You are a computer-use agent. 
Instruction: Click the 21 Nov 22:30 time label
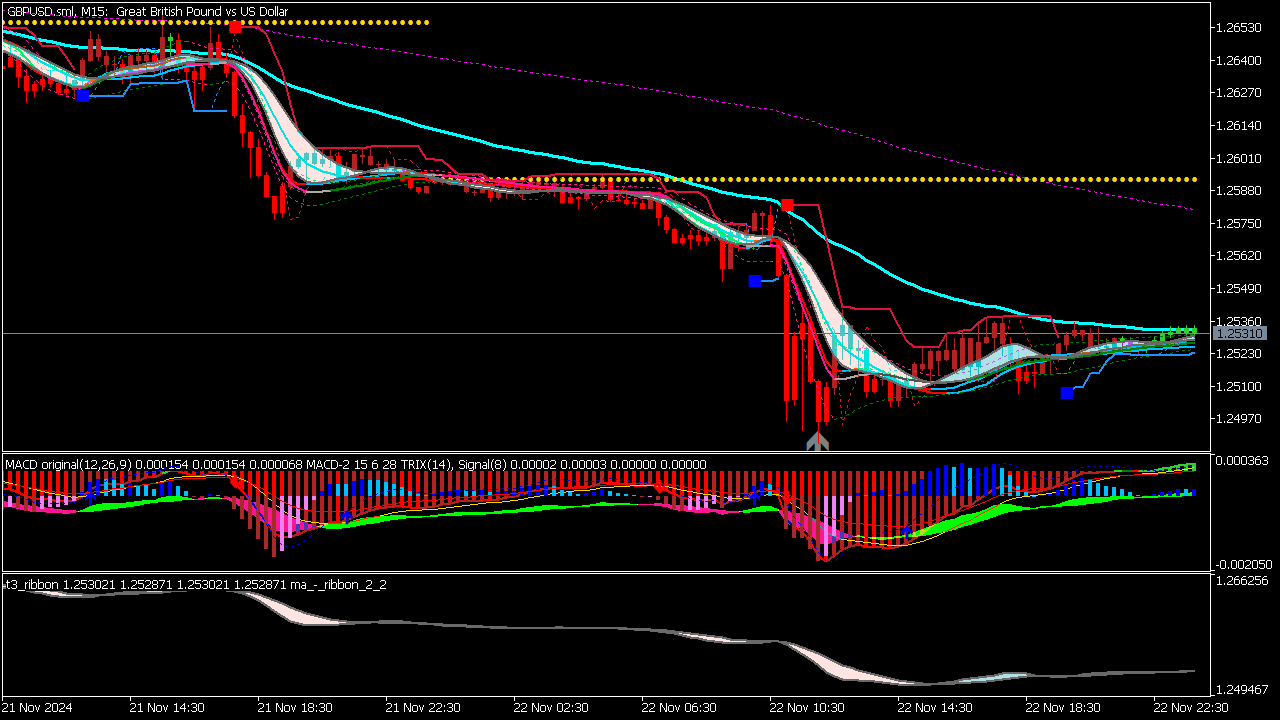(x=423, y=707)
